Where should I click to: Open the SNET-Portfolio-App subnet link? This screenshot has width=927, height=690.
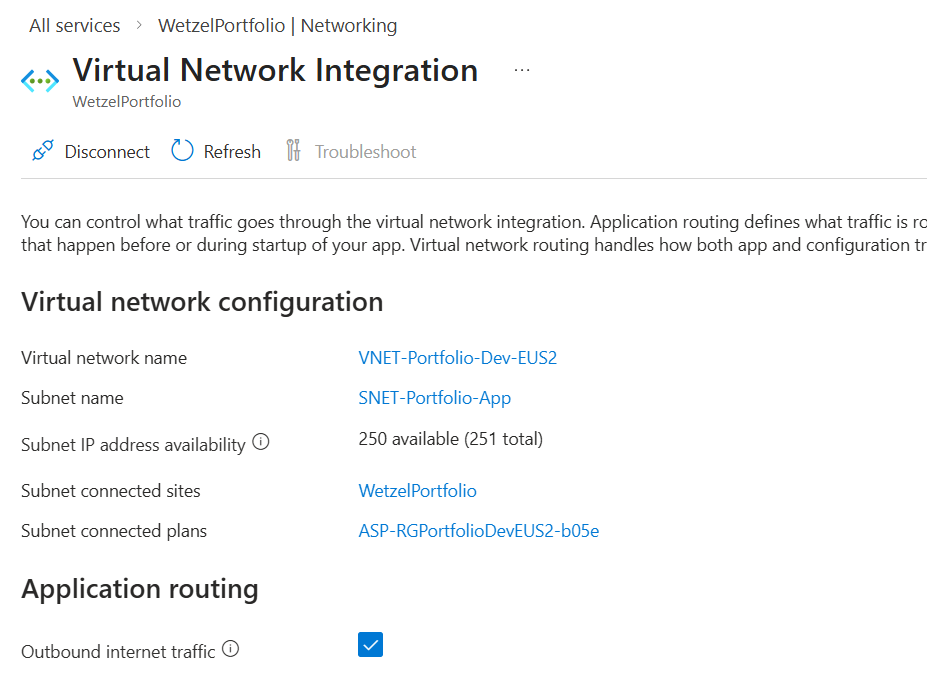click(434, 398)
